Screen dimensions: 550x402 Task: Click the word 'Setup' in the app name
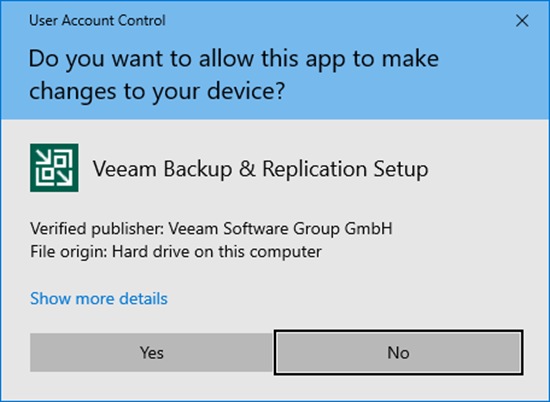click(x=401, y=169)
